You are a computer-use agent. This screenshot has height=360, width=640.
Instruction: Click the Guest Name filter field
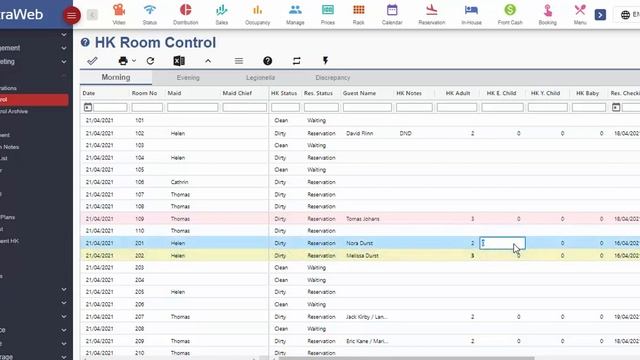pyautogui.click(x=367, y=107)
